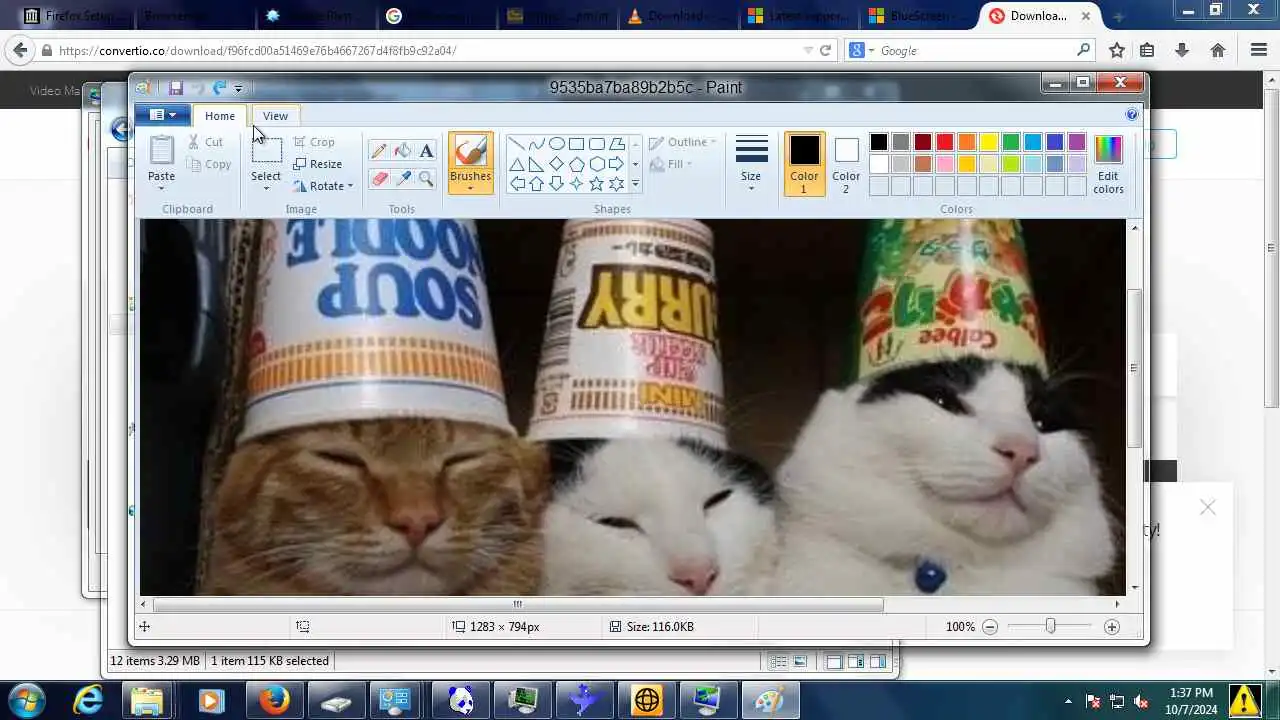The width and height of the screenshot is (1280, 720).
Task: Choose the Rectangle shape
Action: 577,144
